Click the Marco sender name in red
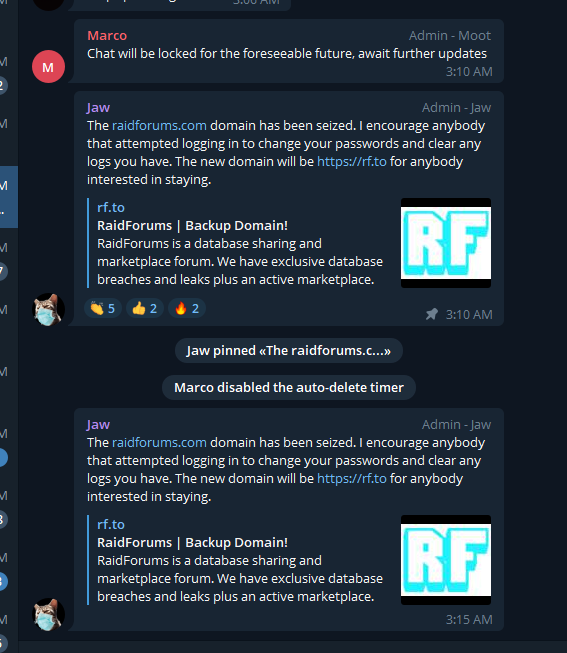This screenshot has height=653, width=567. (x=107, y=36)
